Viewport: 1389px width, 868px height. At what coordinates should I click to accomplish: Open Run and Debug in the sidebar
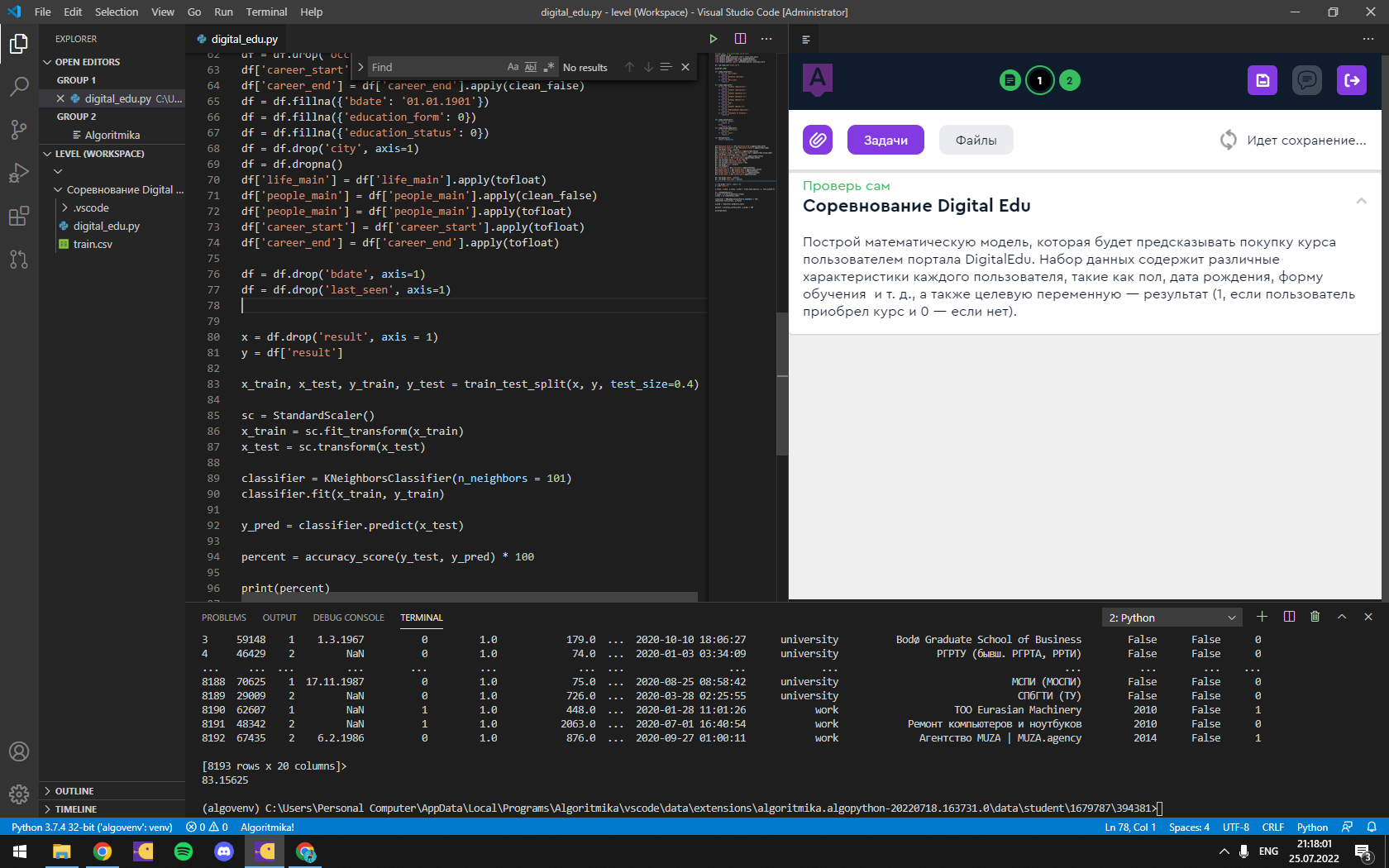[18, 173]
